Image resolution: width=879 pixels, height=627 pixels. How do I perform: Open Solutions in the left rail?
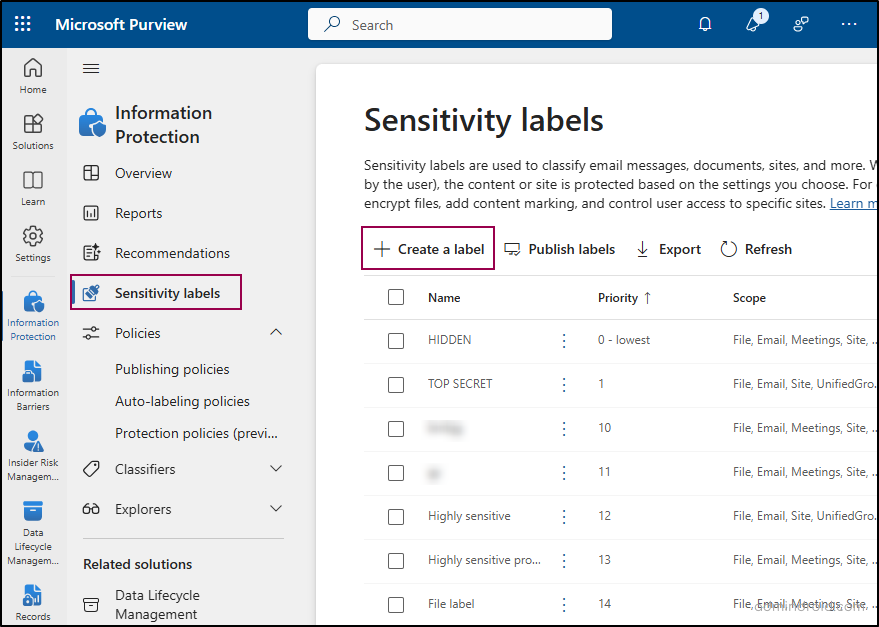(x=33, y=131)
